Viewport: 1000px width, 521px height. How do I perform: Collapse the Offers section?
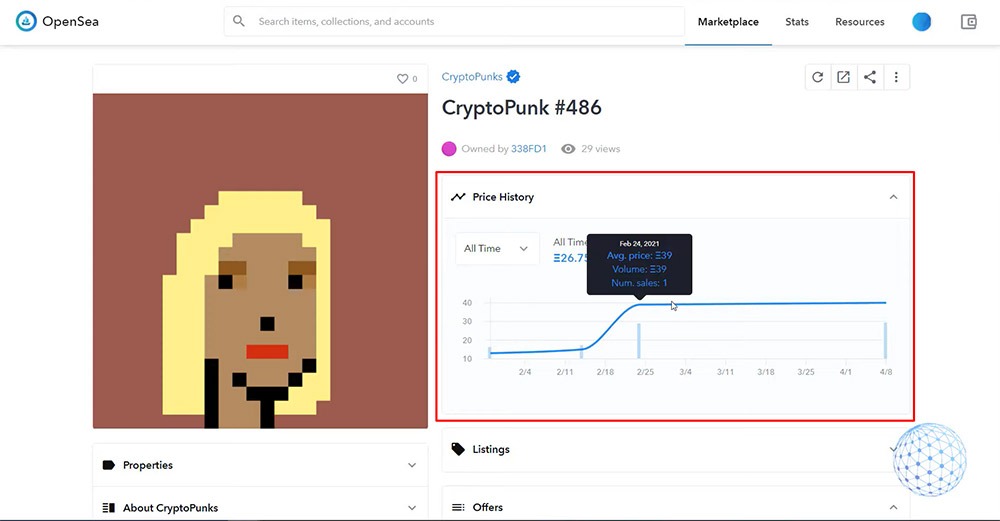[893, 508]
